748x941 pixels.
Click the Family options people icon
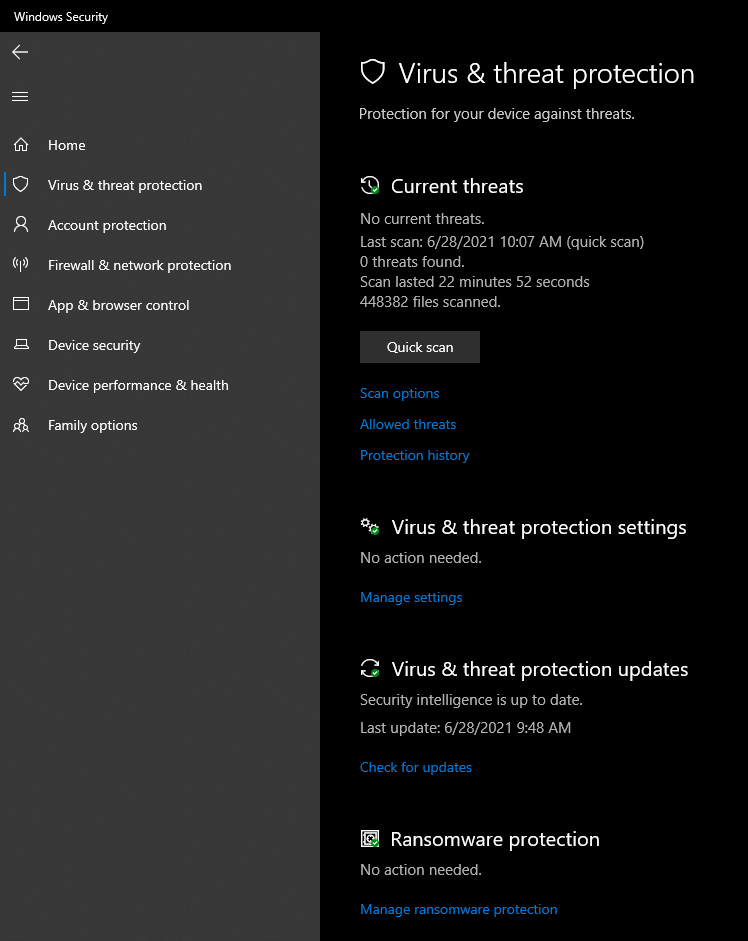20,425
